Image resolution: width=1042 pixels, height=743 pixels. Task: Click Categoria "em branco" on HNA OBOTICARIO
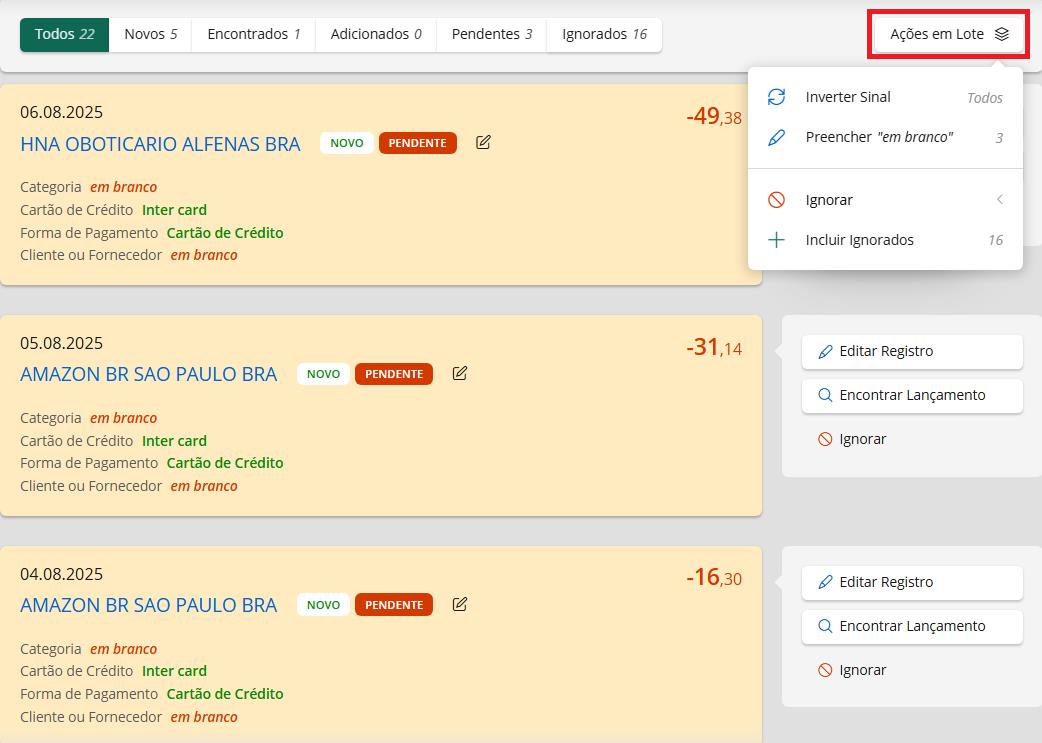coord(124,187)
